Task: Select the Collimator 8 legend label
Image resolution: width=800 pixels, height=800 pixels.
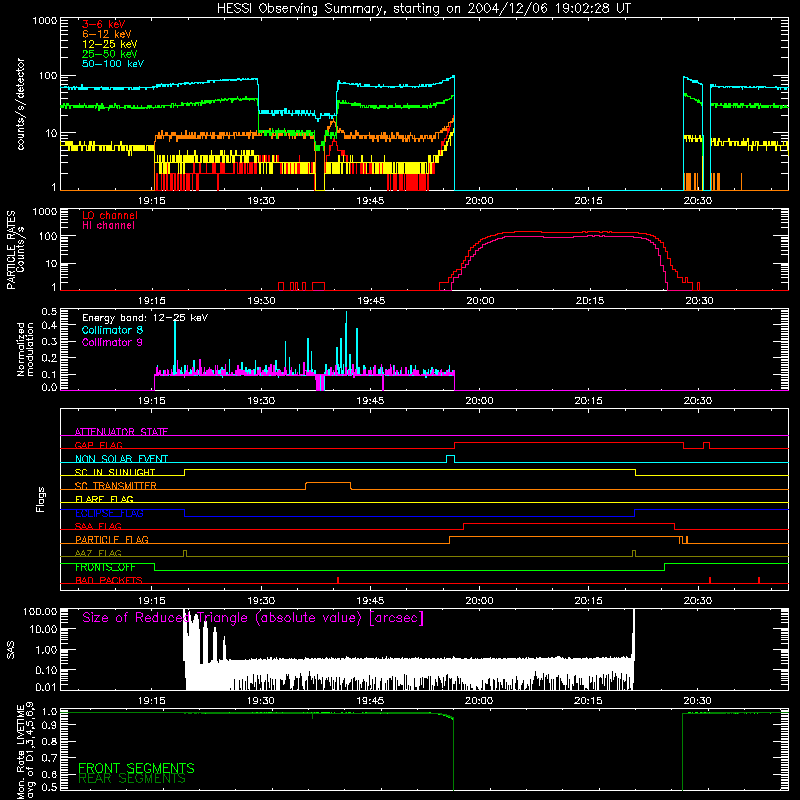Action: coord(112,330)
